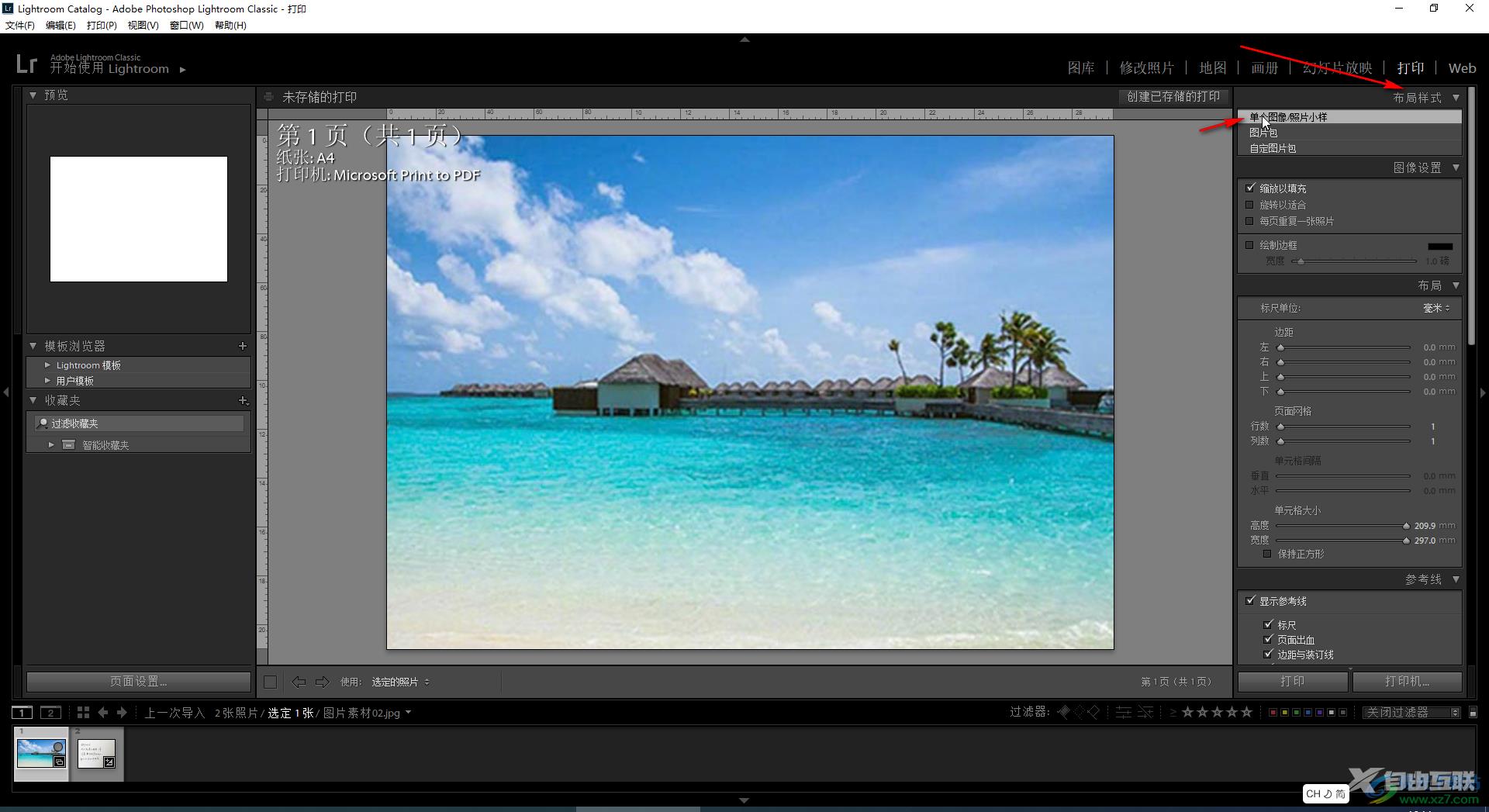The width and height of the screenshot is (1489, 812).
Task: Uncheck the 缩放以填充 checkbox
Action: coord(1249,188)
